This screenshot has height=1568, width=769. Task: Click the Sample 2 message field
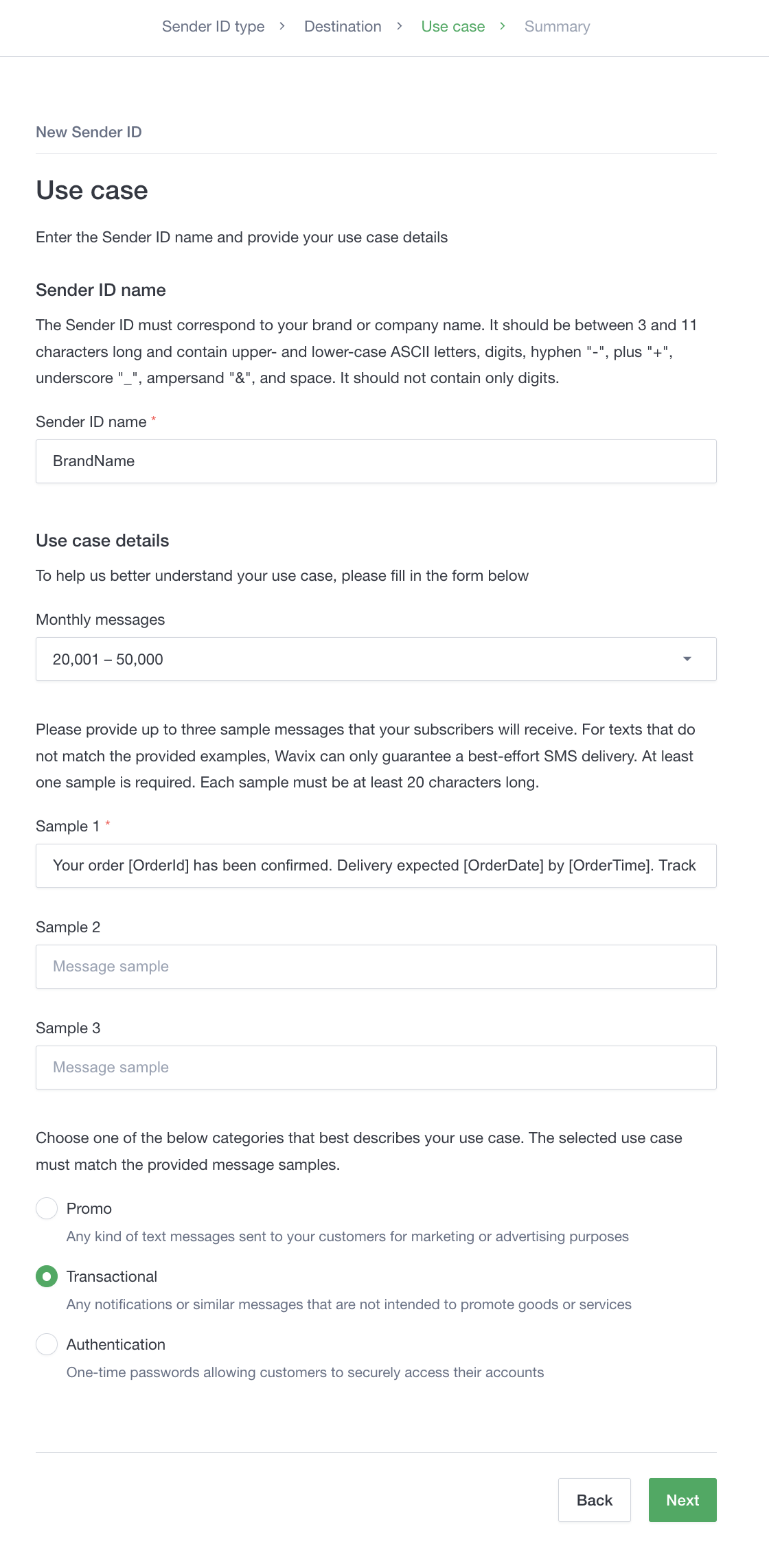[376, 967]
